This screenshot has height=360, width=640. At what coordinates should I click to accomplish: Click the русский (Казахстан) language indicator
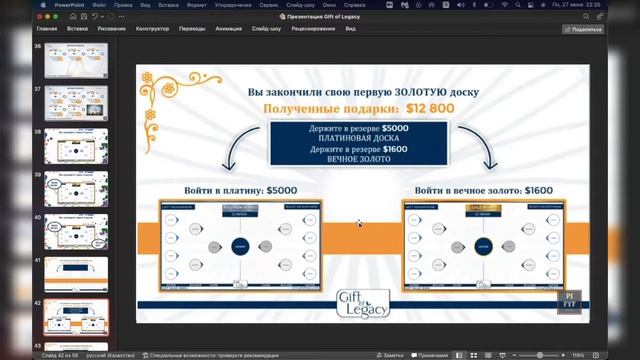pos(111,356)
